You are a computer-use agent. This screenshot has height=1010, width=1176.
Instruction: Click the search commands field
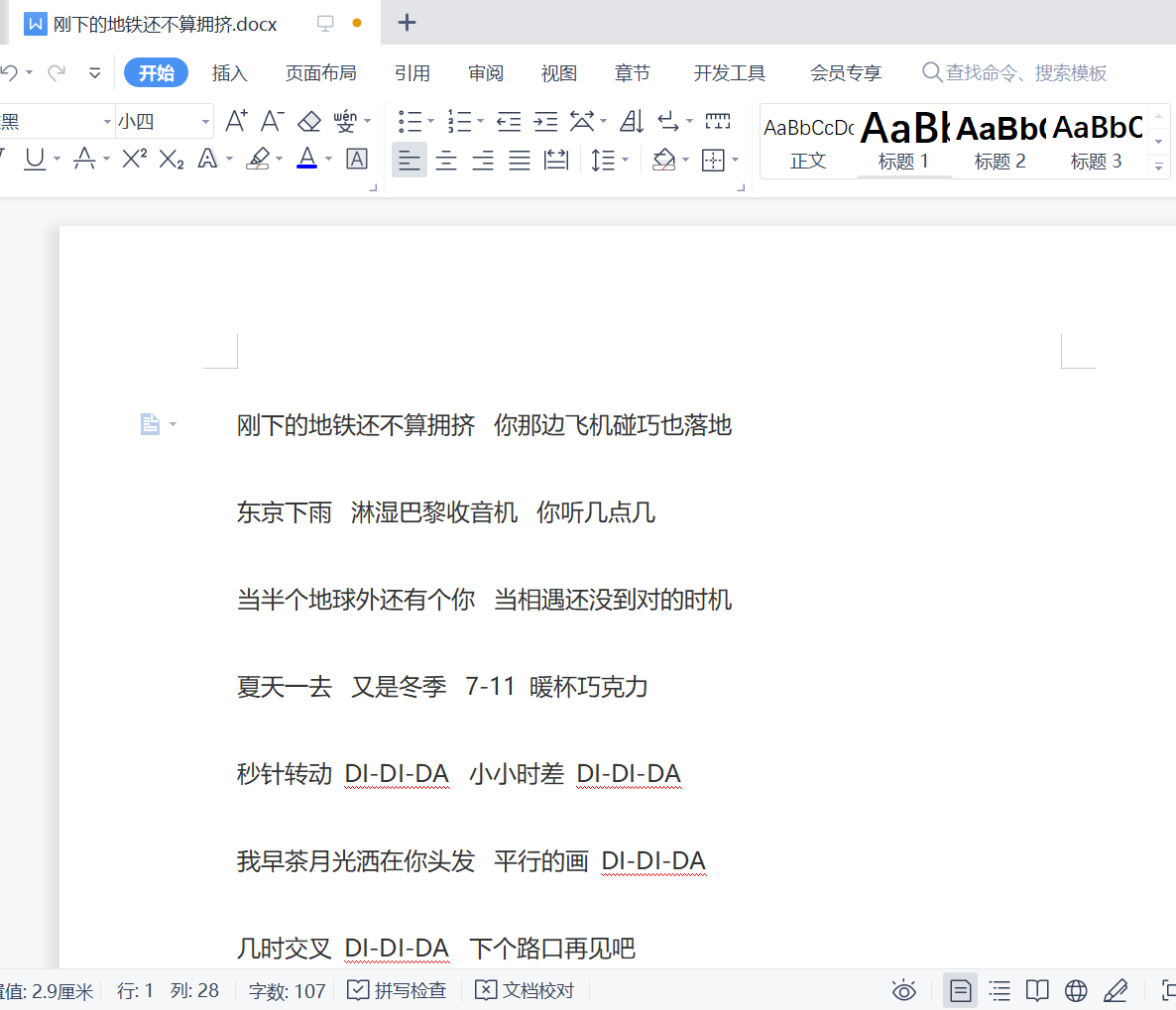click(x=1014, y=72)
